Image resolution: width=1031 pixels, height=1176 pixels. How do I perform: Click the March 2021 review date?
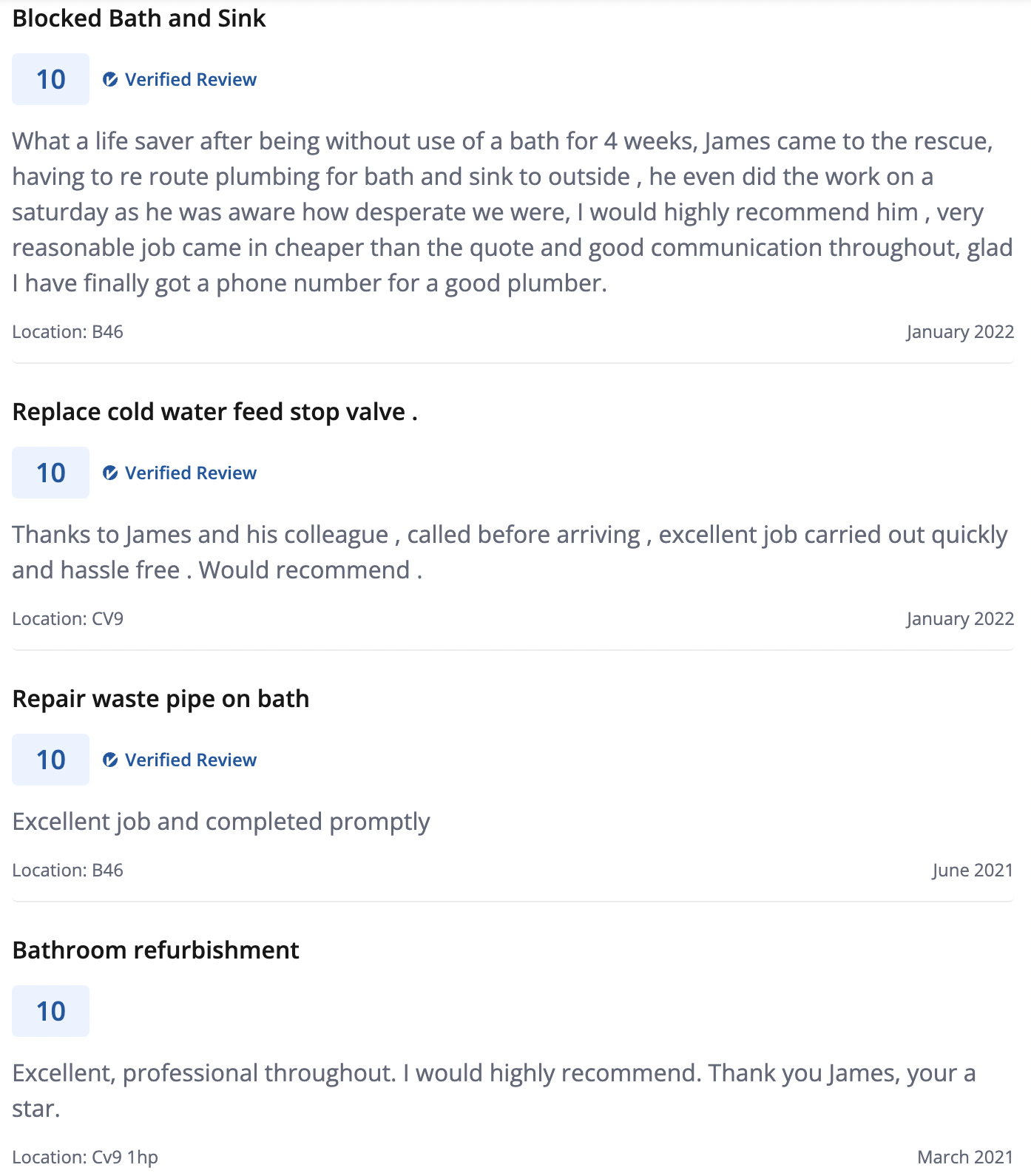(x=965, y=1158)
